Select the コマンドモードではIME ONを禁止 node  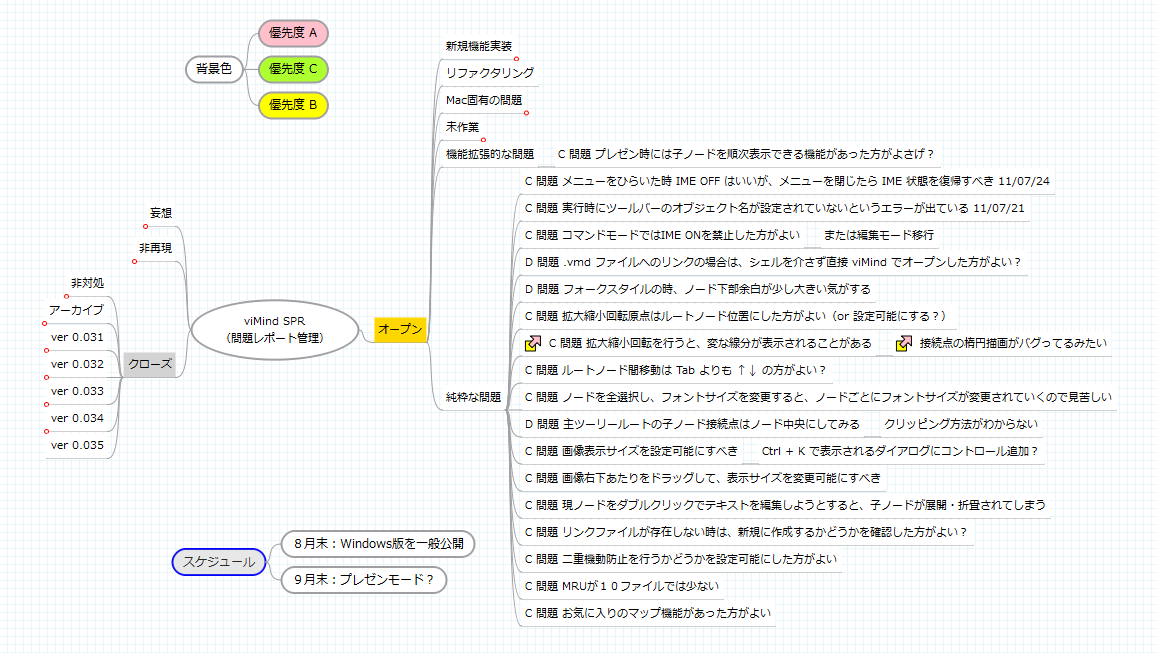(662, 235)
